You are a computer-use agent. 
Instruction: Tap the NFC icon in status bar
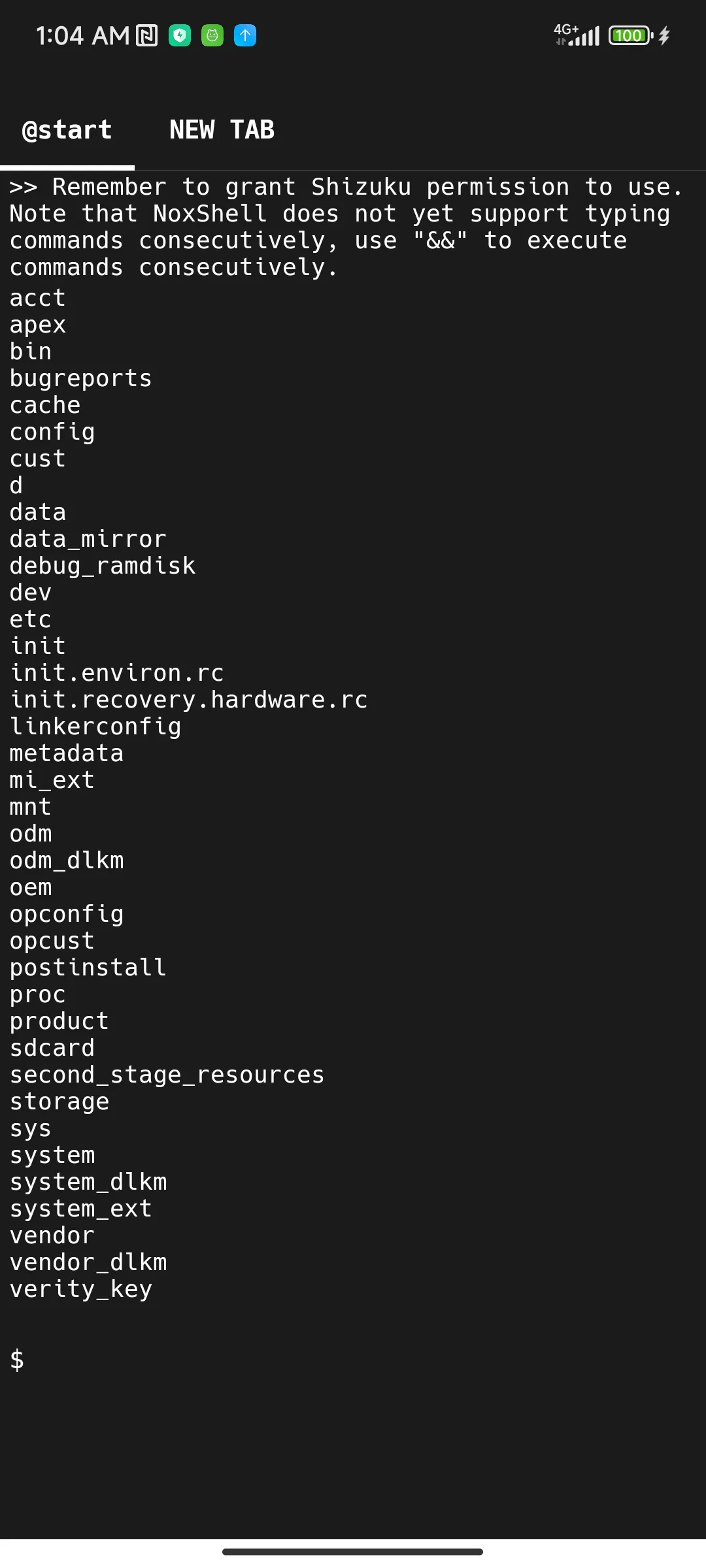[x=146, y=35]
